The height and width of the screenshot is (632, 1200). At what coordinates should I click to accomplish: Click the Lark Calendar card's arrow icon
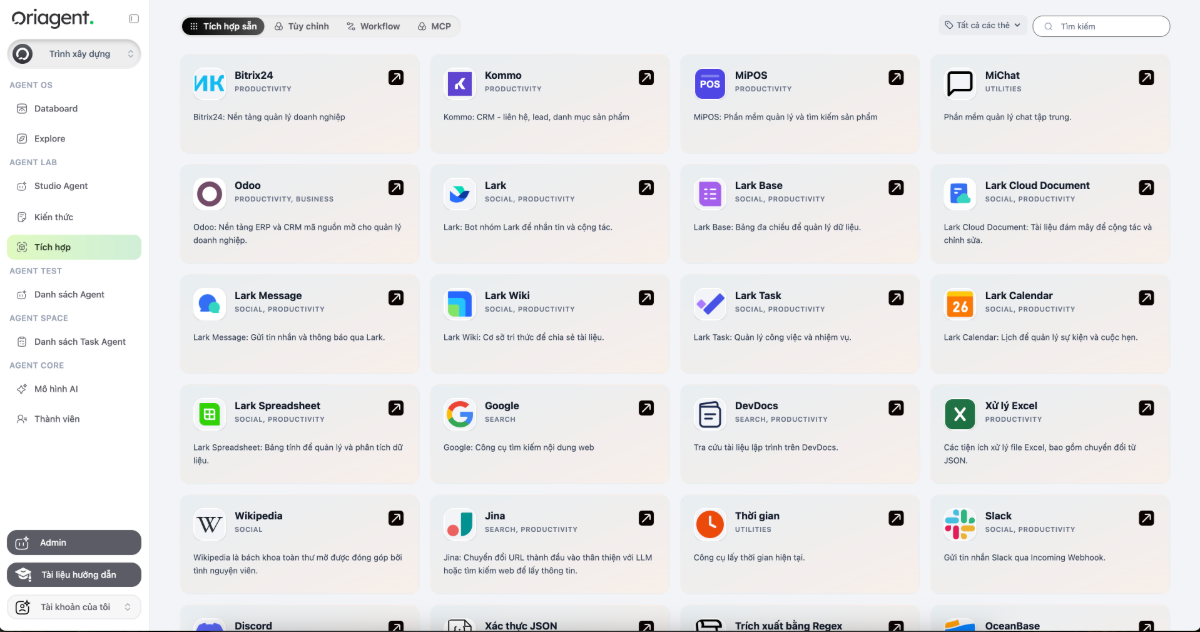pyautogui.click(x=1146, y=298)
